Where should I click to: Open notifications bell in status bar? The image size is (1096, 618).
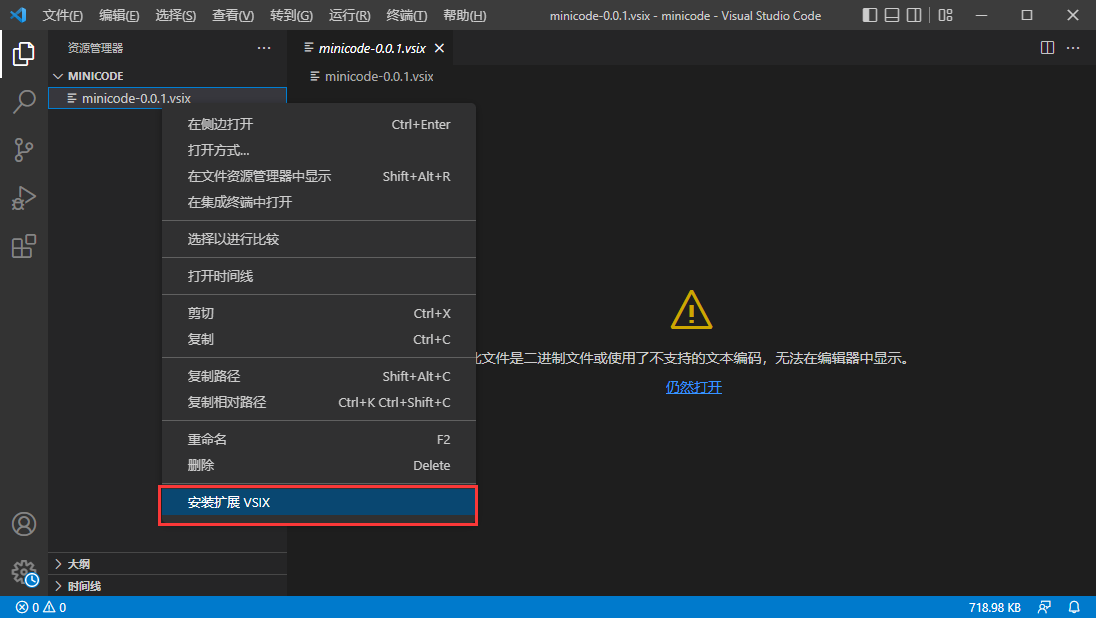coord(1074,608)
